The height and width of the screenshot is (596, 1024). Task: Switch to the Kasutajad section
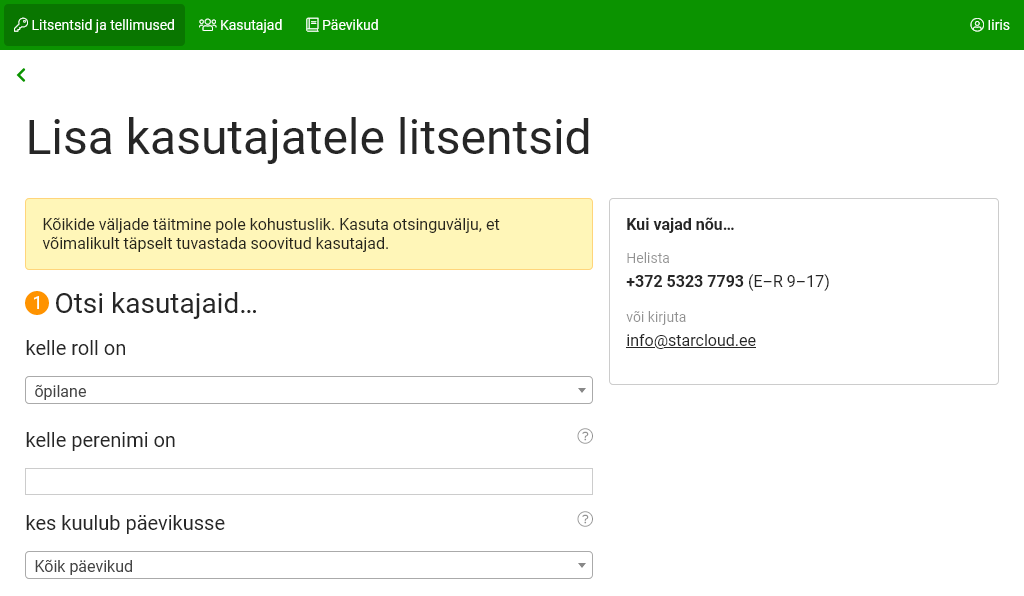[251, 25]
